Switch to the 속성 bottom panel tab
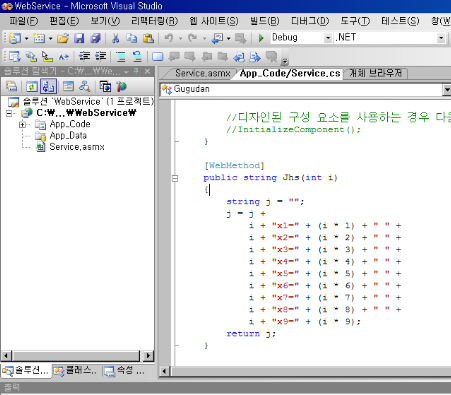The width and height of the screenshot is (451, 395). click(x=125, y=370)
